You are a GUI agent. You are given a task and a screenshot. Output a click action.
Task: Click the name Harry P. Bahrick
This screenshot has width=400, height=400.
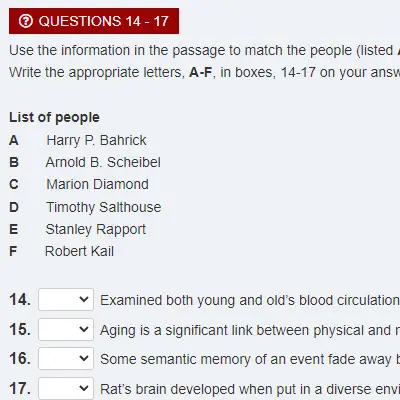[x=96, y=140]
